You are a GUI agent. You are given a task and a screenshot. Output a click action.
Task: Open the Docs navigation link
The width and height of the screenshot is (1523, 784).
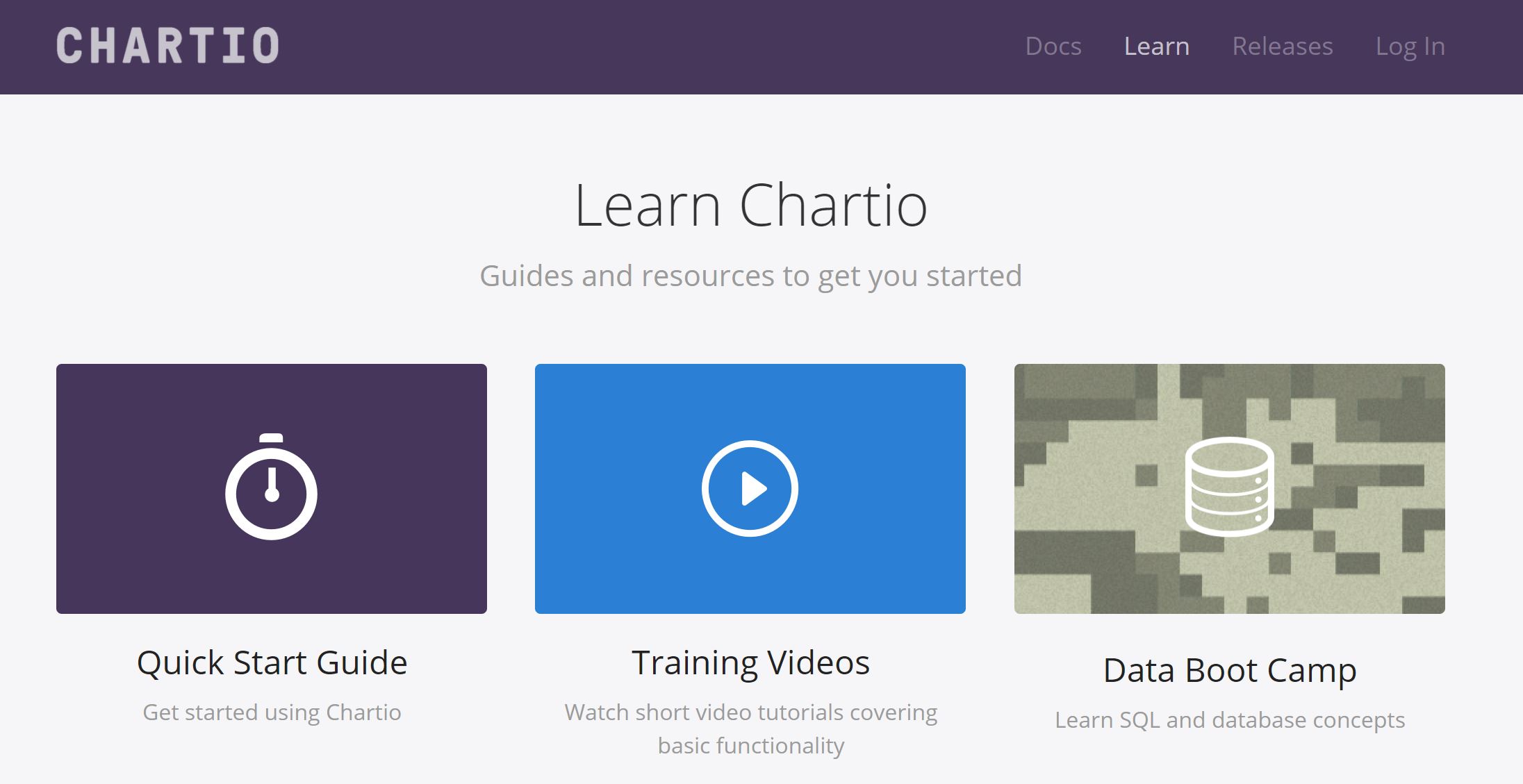coord(1053,46)
